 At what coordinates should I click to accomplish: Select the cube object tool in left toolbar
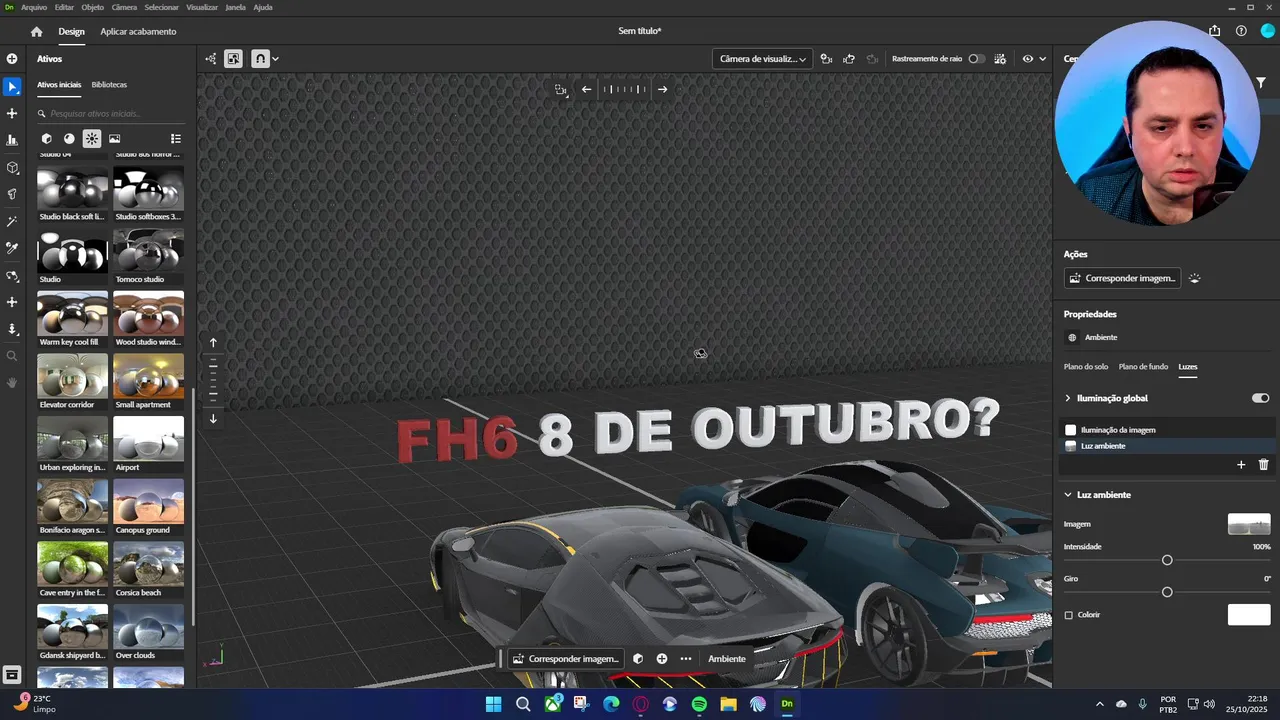click(x=12, y=168)
